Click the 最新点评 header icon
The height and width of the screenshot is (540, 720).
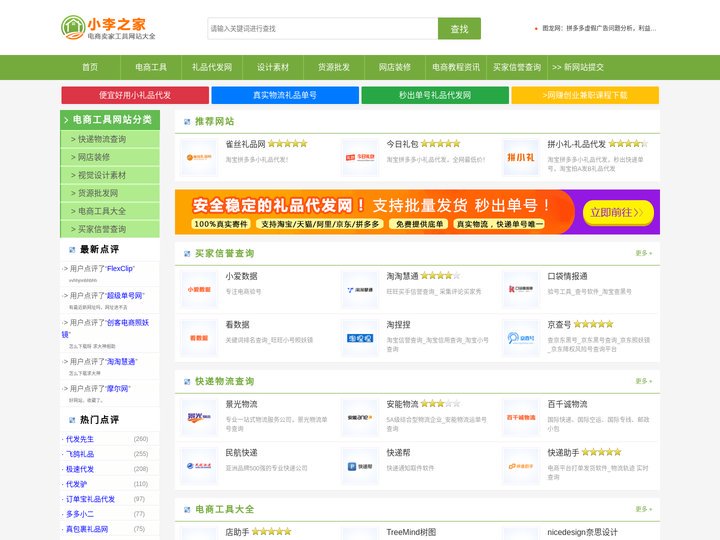coord(72,250)
